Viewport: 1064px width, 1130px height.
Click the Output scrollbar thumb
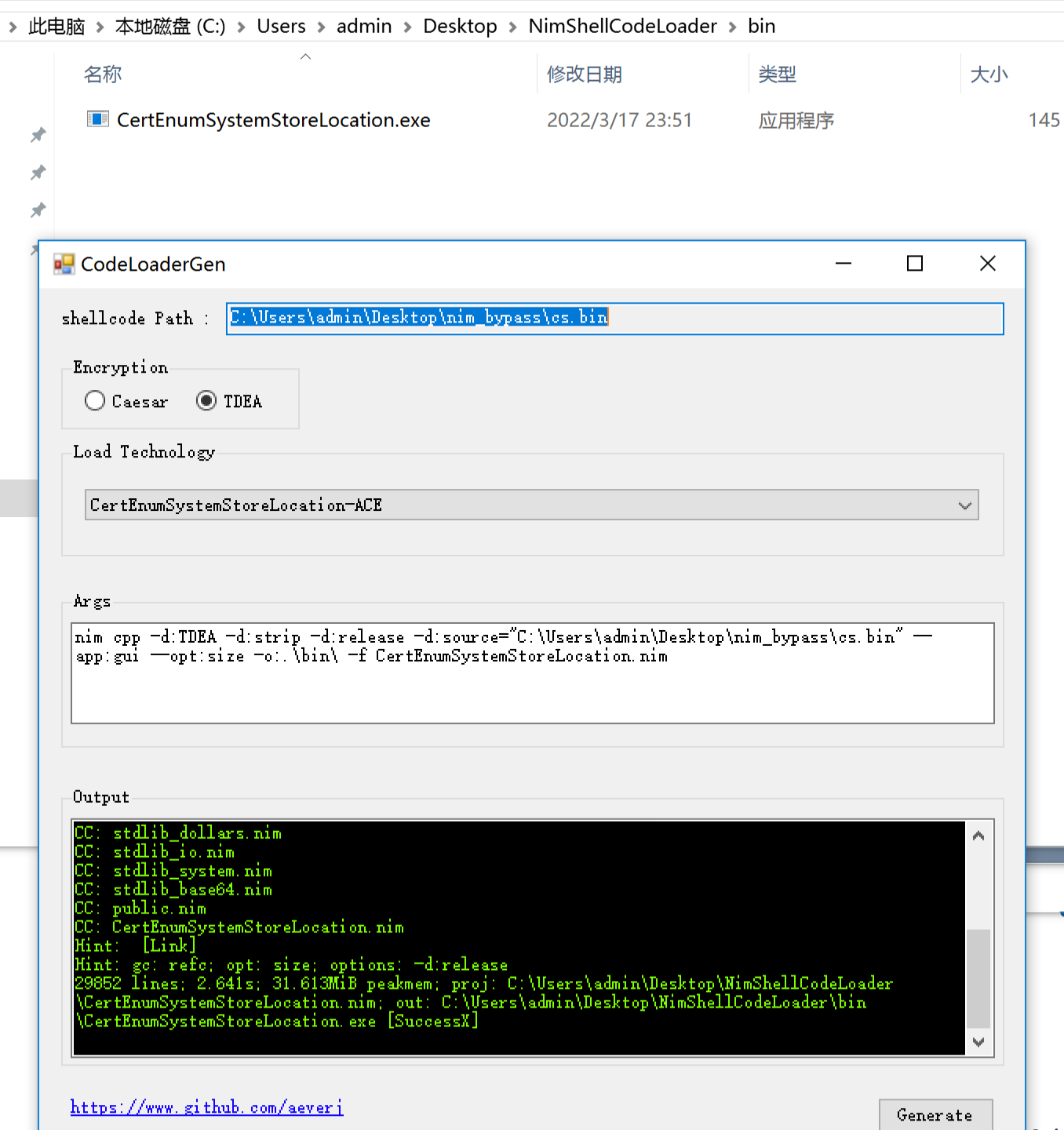point(978,978)
